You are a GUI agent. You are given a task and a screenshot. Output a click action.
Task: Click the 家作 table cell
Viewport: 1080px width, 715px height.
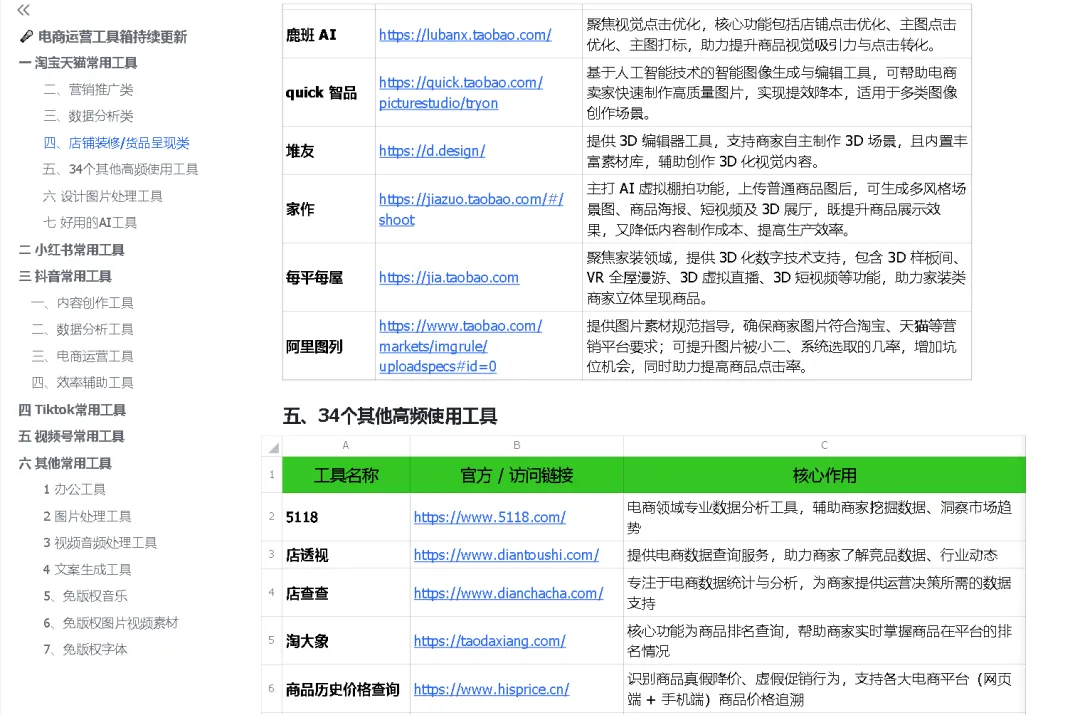pyautogui.click(x=329, y=209)
